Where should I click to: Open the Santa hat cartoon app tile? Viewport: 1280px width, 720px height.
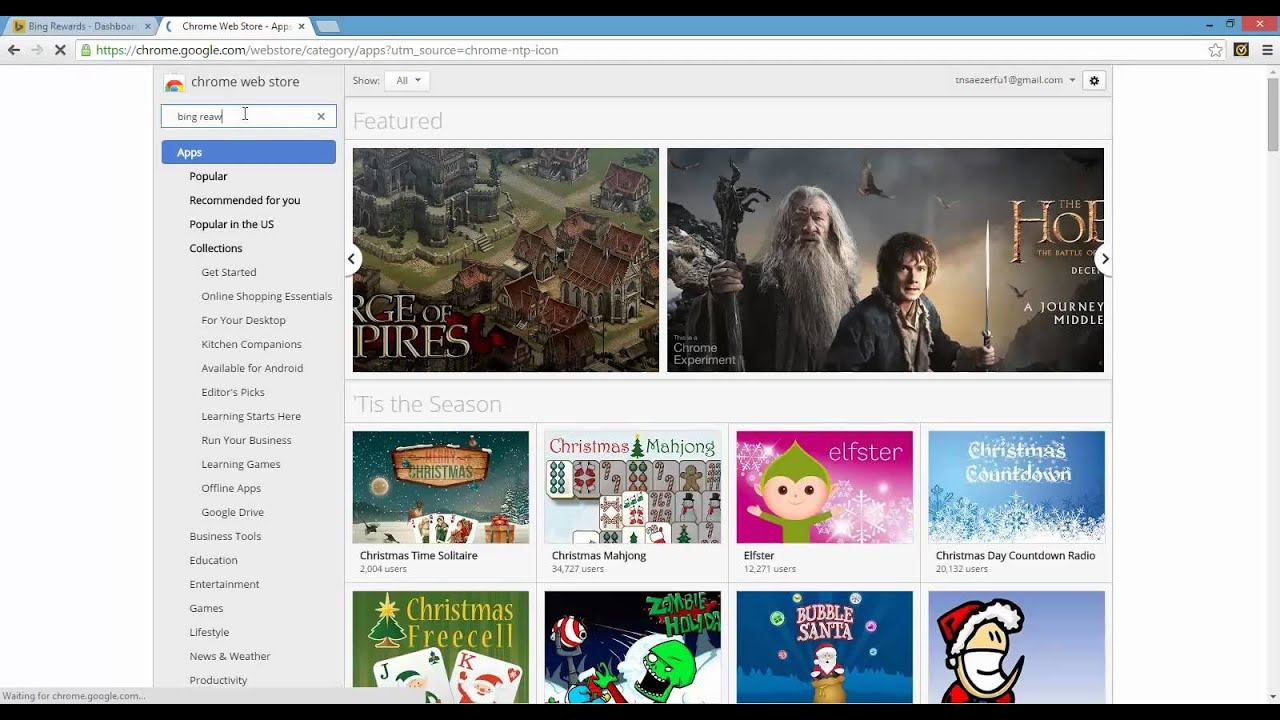[1016, 647]
